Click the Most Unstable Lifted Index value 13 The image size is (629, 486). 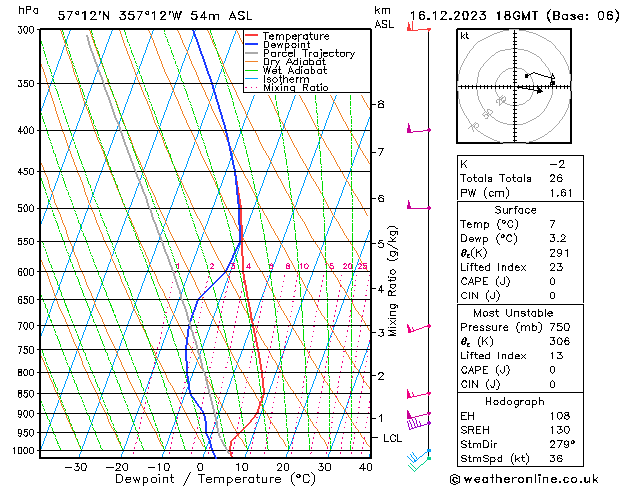(x=556, y=356)
